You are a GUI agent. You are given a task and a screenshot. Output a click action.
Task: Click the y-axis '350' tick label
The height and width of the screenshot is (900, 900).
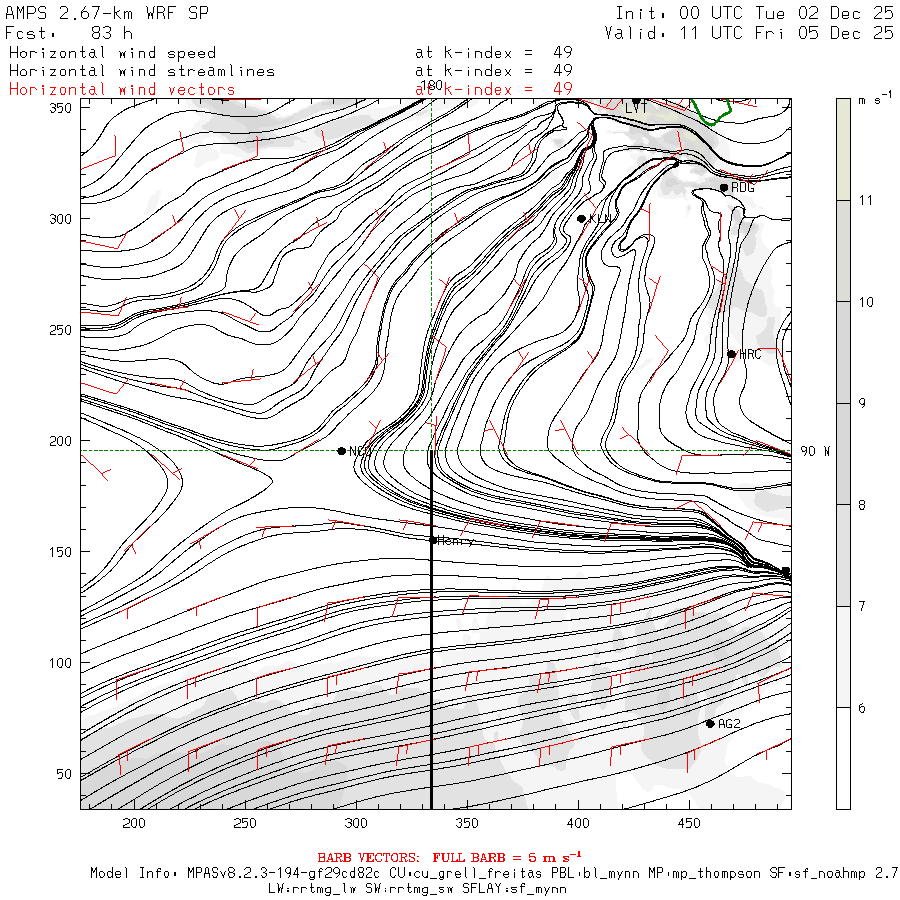coord(60,108)
